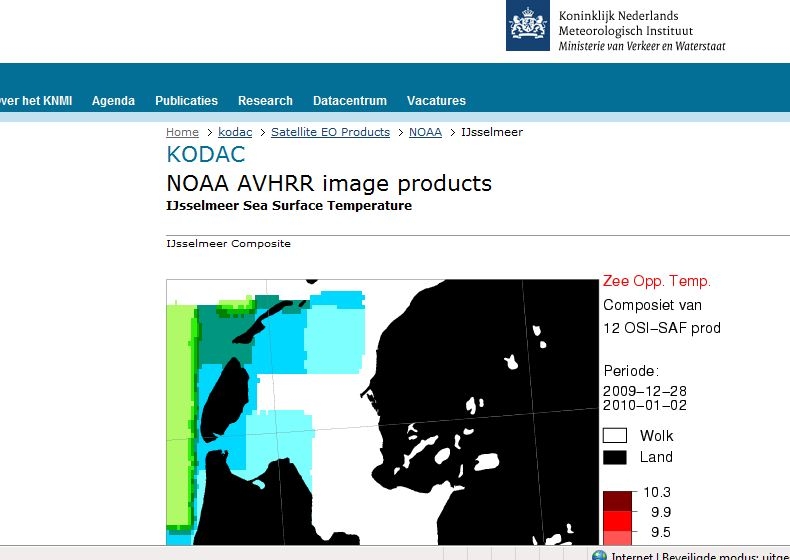Screen dimensions: 790x560
Task: Click the dark red 10.3 temperature swatch
Action: 617,501
